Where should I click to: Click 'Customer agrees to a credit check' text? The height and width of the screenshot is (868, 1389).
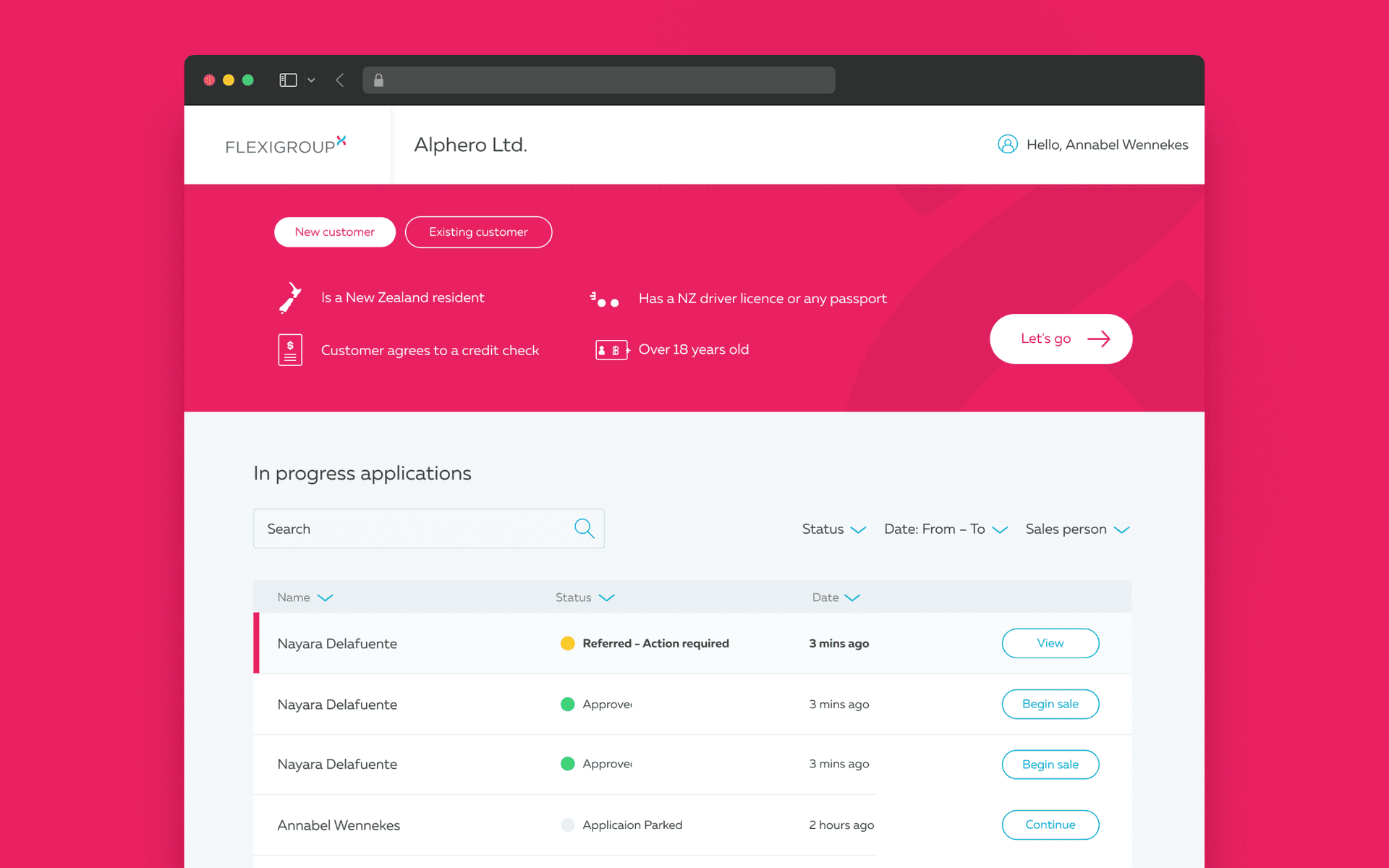point(430,350)
